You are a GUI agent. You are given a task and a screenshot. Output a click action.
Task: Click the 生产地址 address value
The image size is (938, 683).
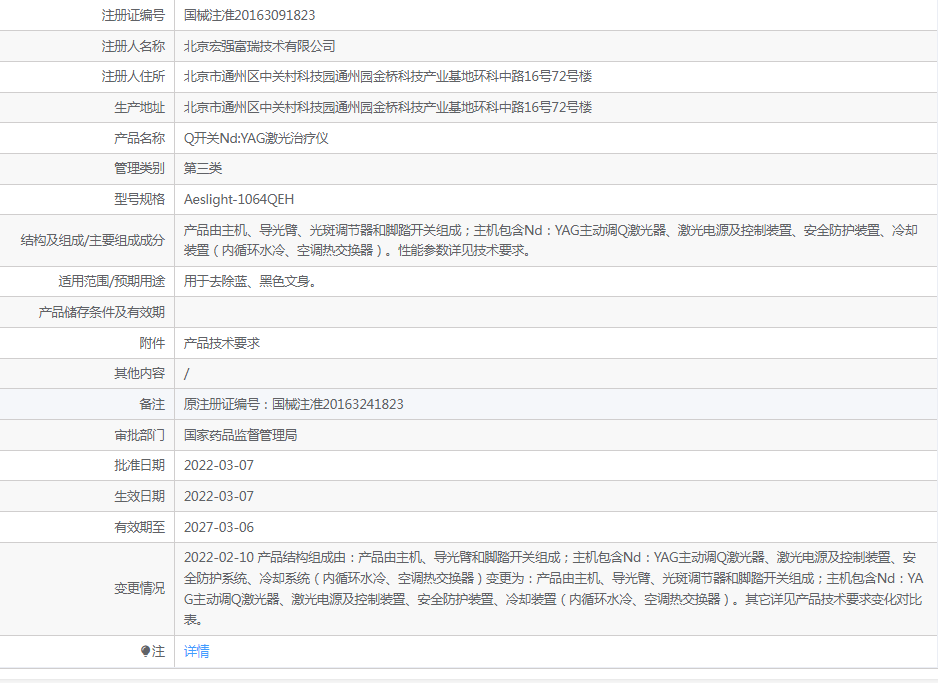click(388, 107)
